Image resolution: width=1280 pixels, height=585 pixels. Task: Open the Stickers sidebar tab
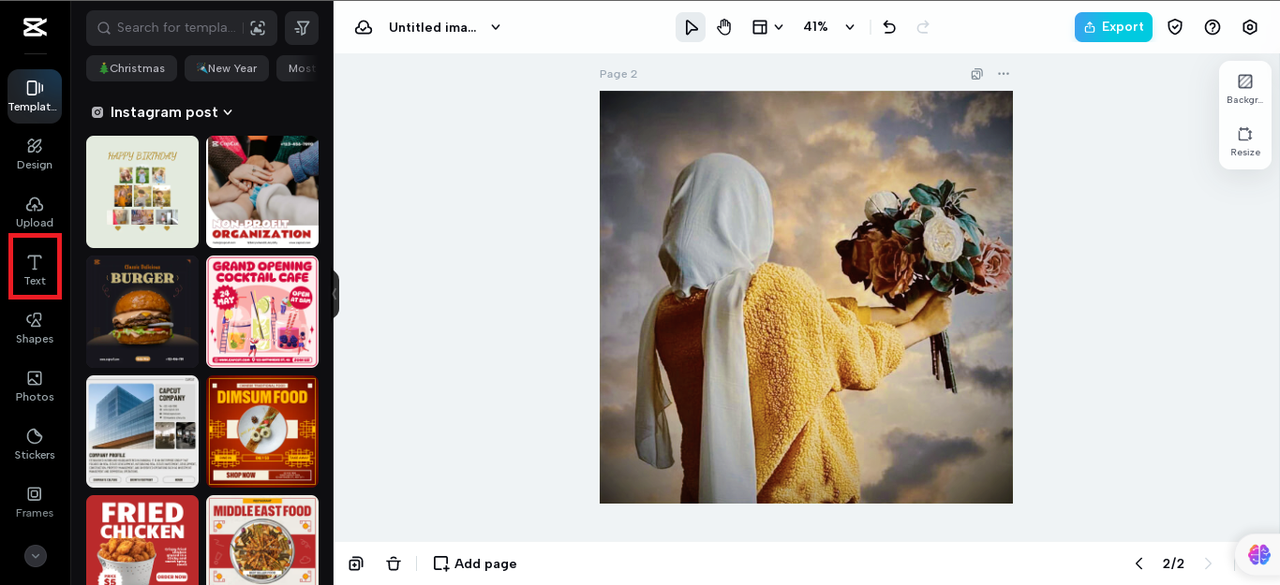(x=35, y=444)
